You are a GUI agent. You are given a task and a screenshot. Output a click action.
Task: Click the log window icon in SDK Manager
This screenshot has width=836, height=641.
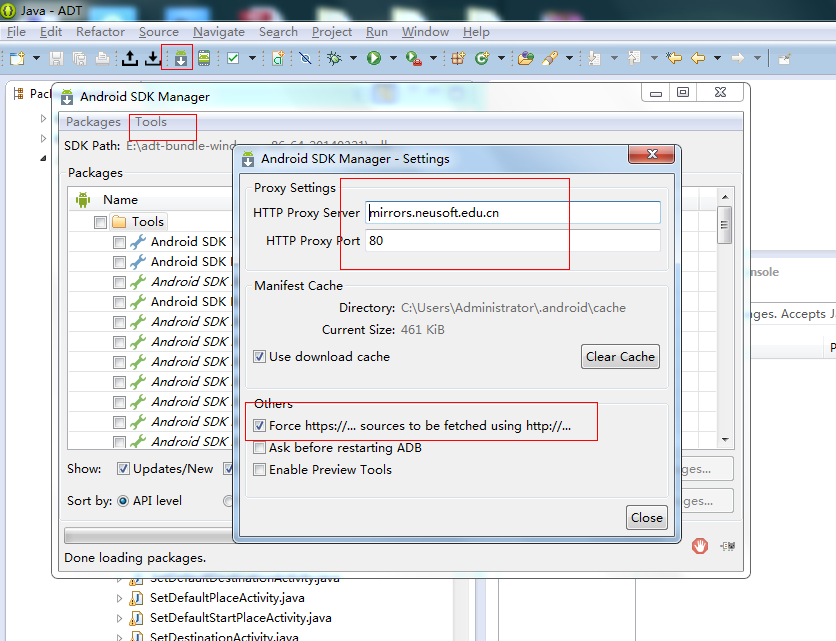click(728, 546)
